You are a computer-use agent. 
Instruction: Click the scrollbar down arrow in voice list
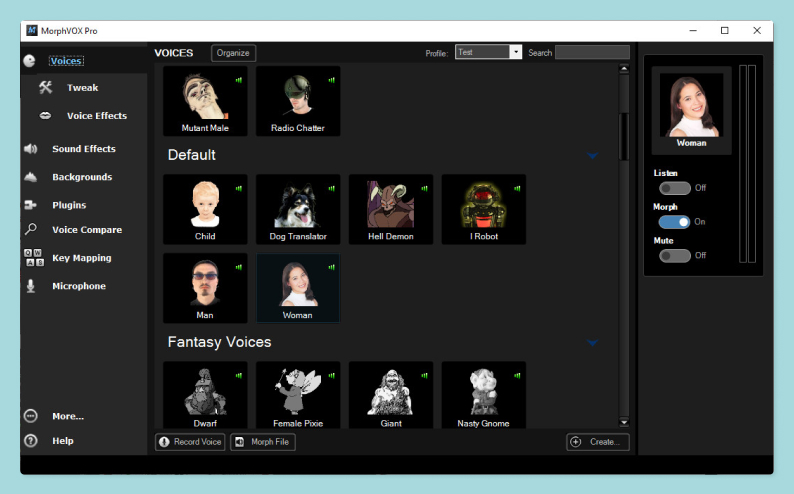[x=624, y=423]
